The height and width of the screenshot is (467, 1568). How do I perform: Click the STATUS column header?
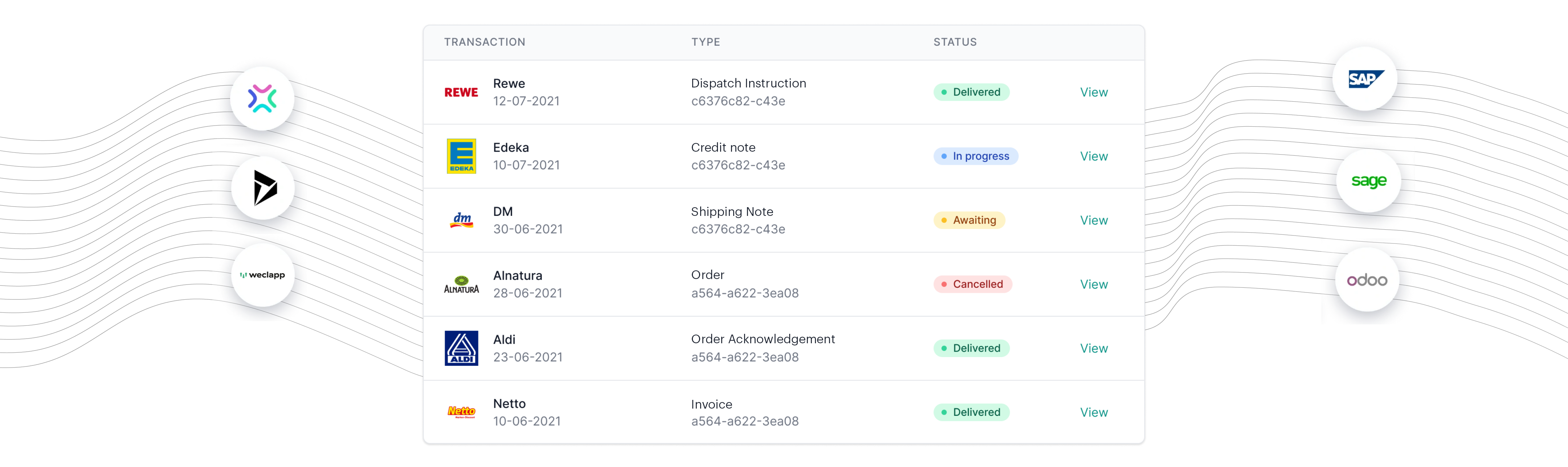955,42
